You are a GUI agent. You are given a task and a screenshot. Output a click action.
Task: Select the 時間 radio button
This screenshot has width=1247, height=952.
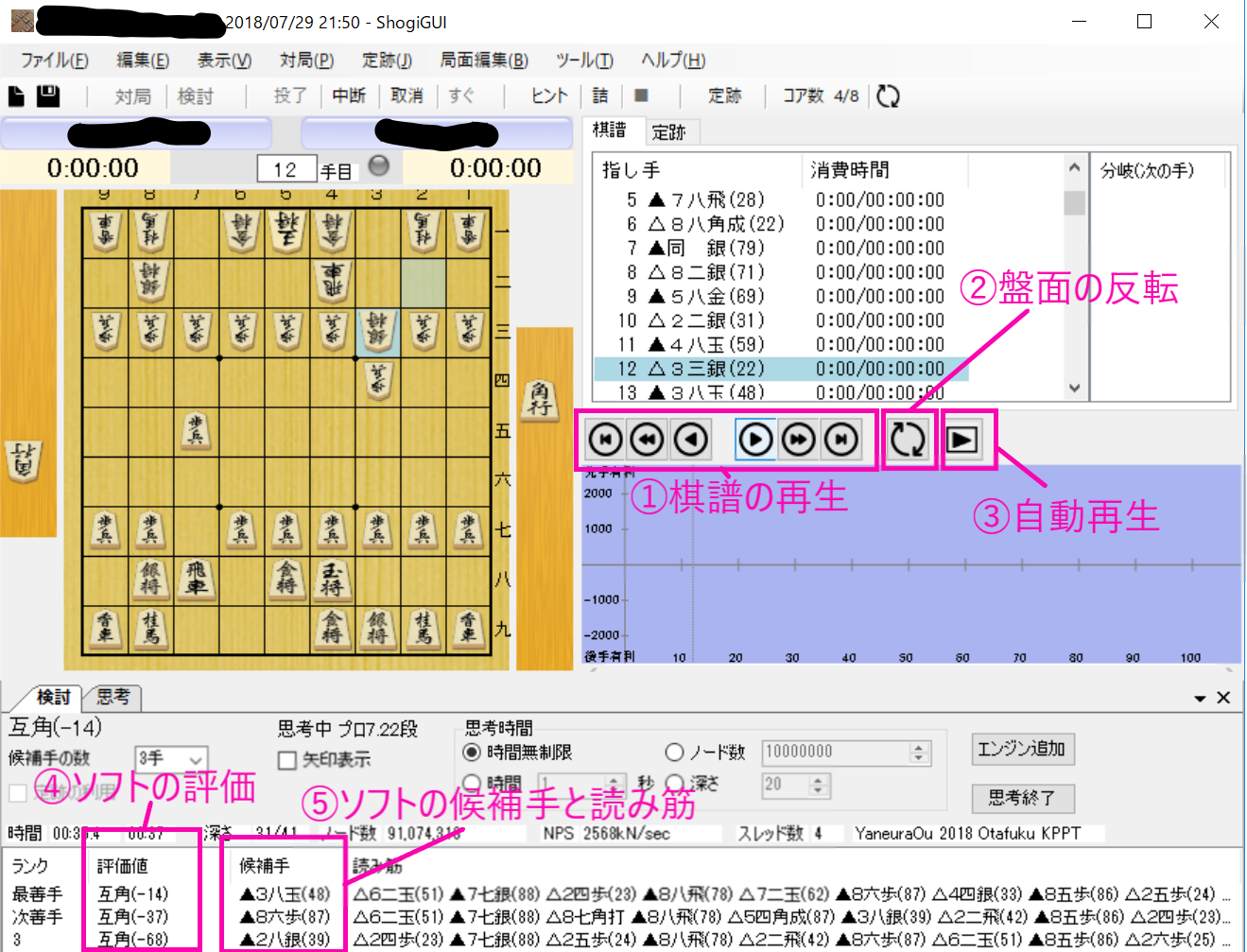click(x=471, y=783)
